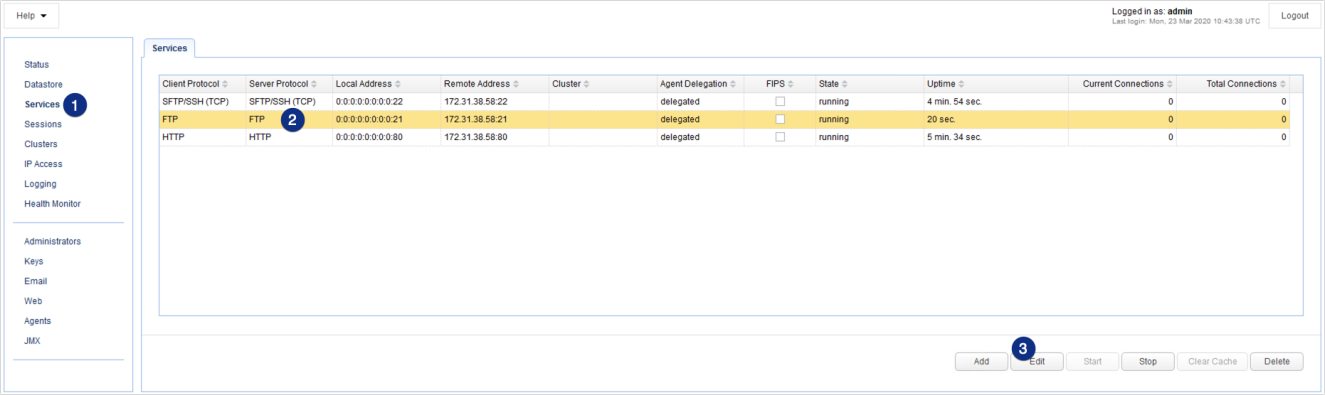Sort by Cluster column arrows
Screen dimensions: 1325x395
click(x=586, y=84)
